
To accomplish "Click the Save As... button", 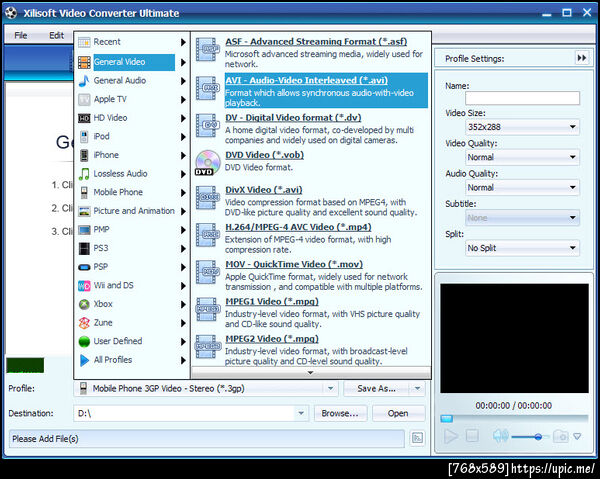I will pos(377,389).
